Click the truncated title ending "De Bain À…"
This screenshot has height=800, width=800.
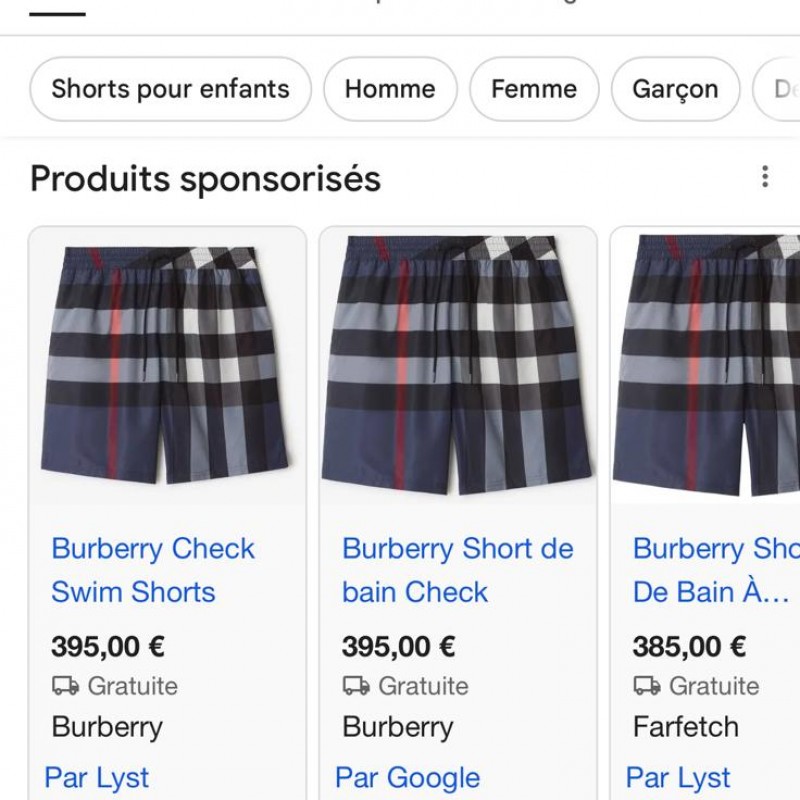point(712,592)
